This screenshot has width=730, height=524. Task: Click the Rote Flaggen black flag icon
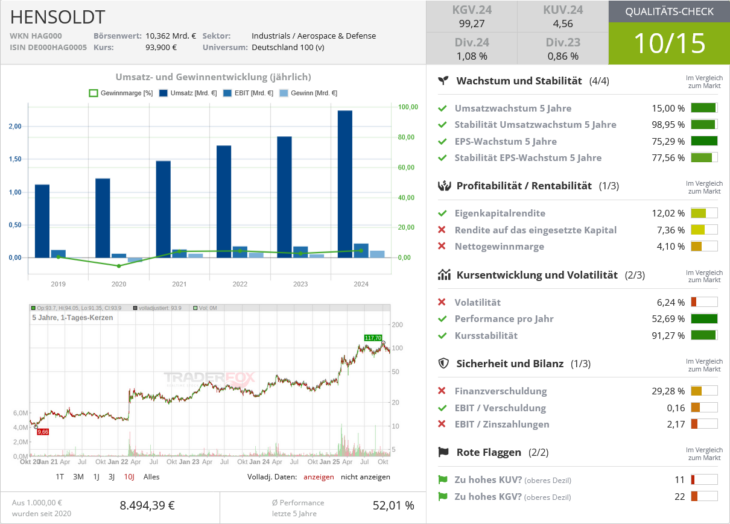click(443, 453)
